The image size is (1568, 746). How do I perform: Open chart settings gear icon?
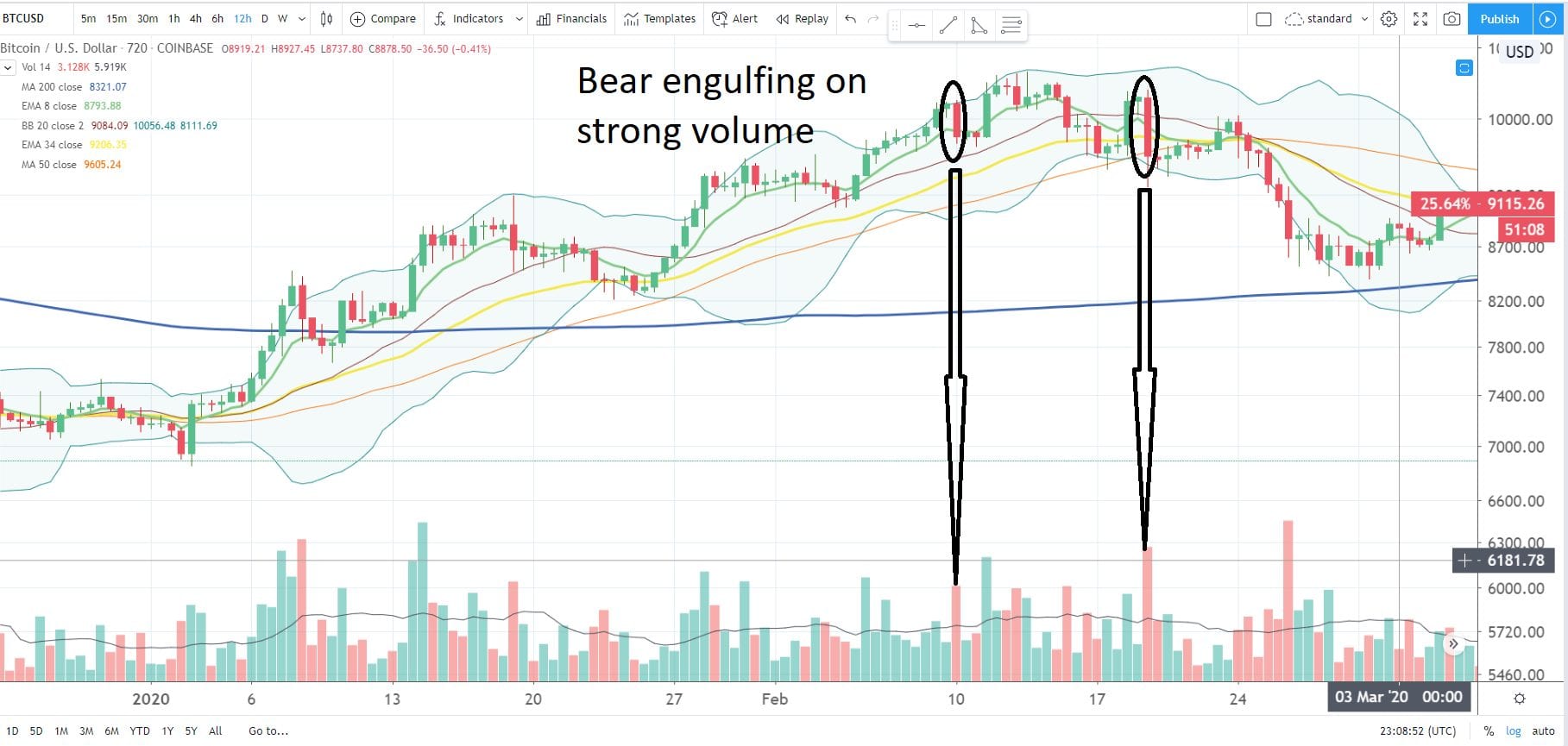click(x=1389, y=19)
